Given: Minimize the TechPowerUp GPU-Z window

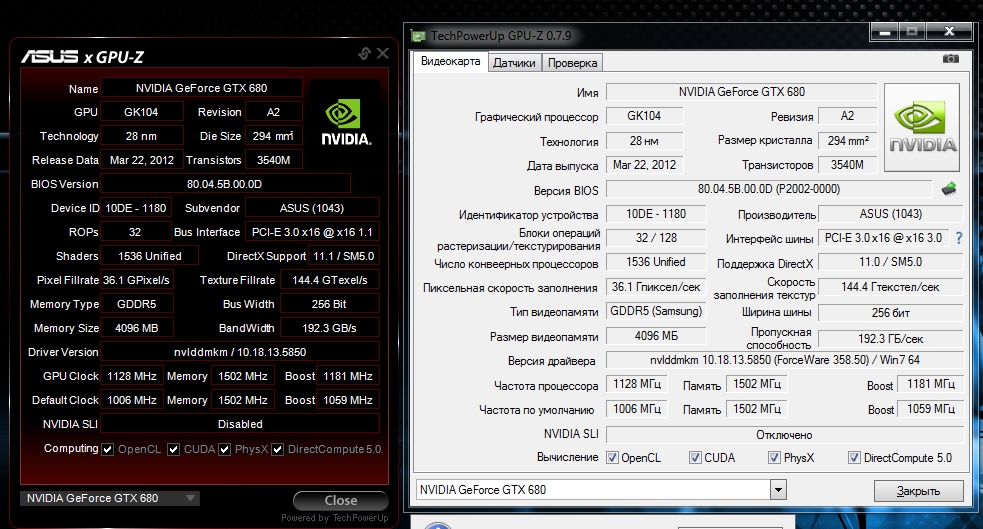Looking at the screenshot, I should [885, 31].
